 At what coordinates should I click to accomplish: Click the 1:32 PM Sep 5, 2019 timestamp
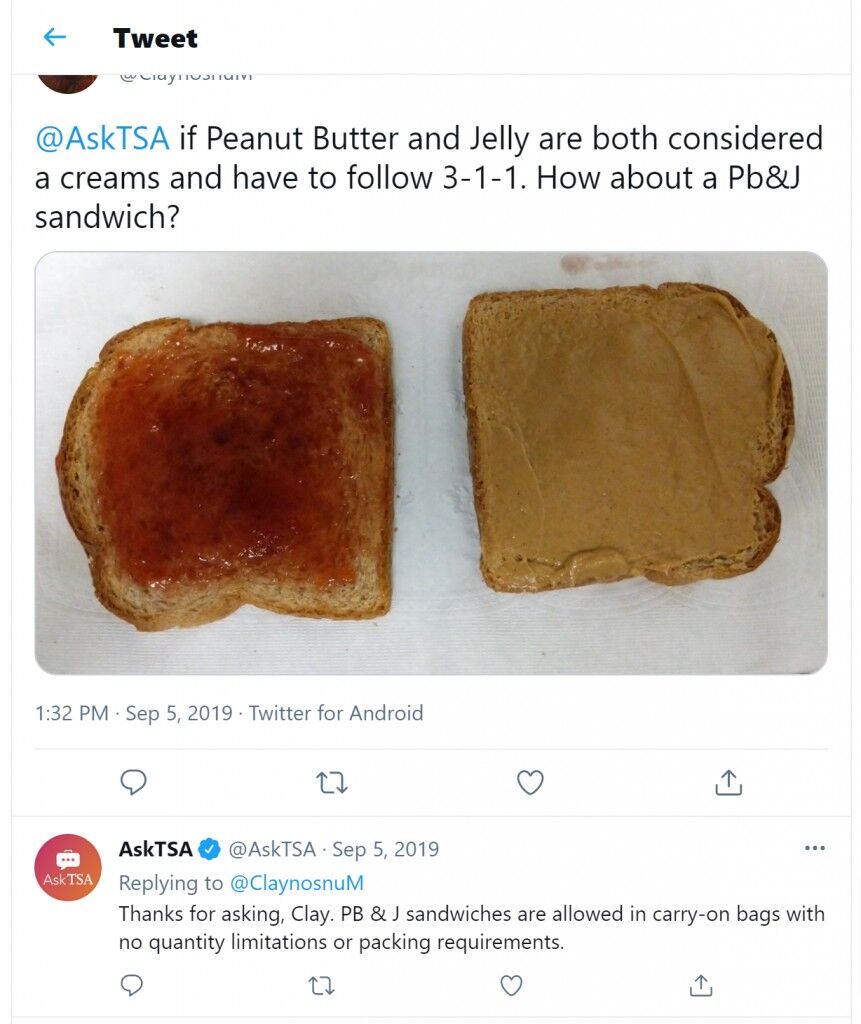pyautogui.click(x=134, y=712)
